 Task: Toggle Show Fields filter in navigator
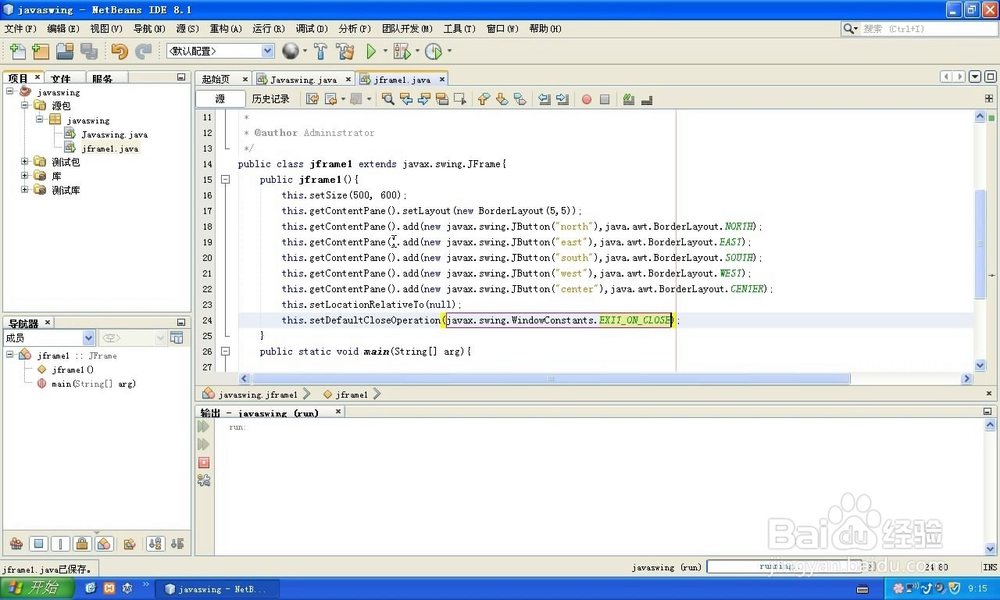(x=38, y=544)
